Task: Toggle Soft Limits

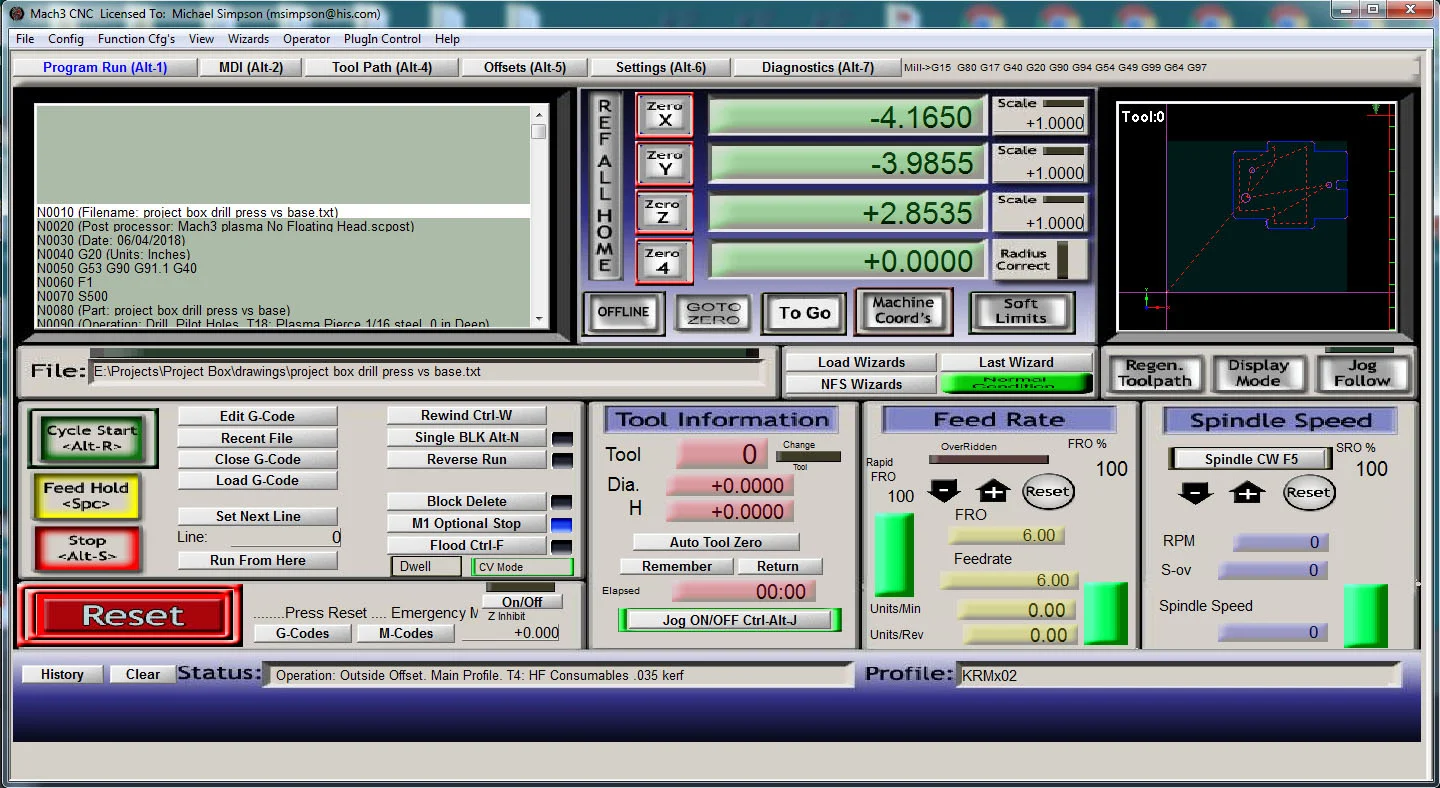Action: (1021, 312)
